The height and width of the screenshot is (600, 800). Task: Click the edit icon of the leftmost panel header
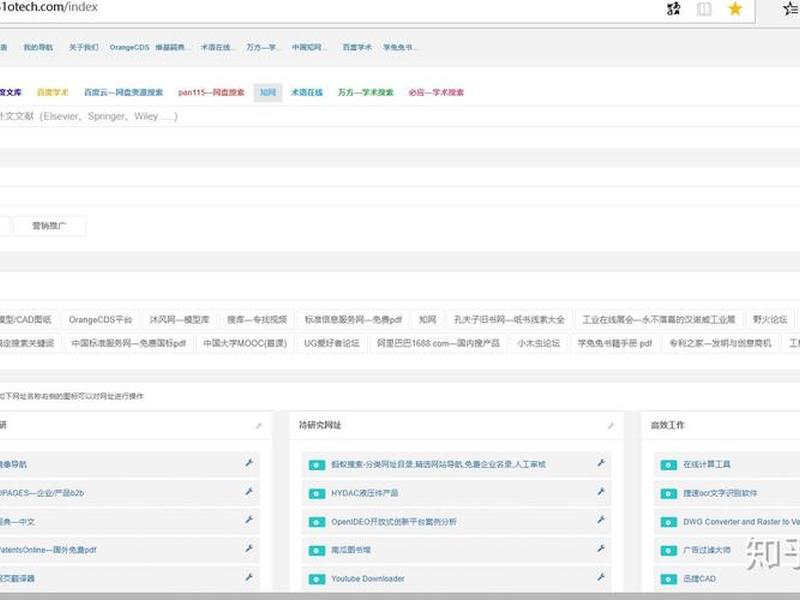pyautogui.click(x=259, y=426)
